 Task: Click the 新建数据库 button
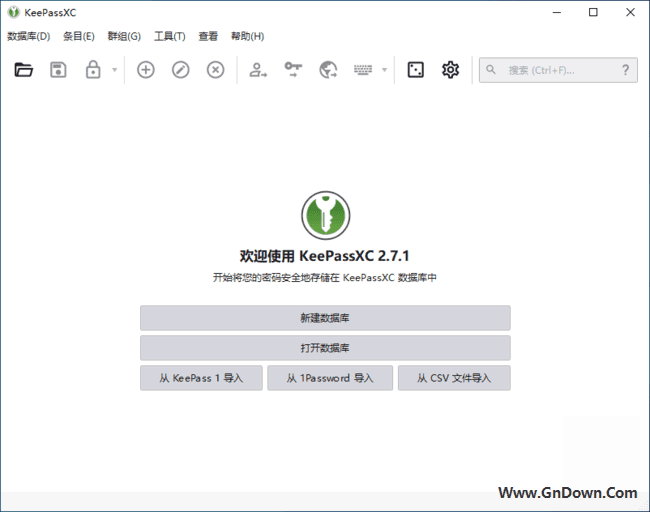point(325,318)
